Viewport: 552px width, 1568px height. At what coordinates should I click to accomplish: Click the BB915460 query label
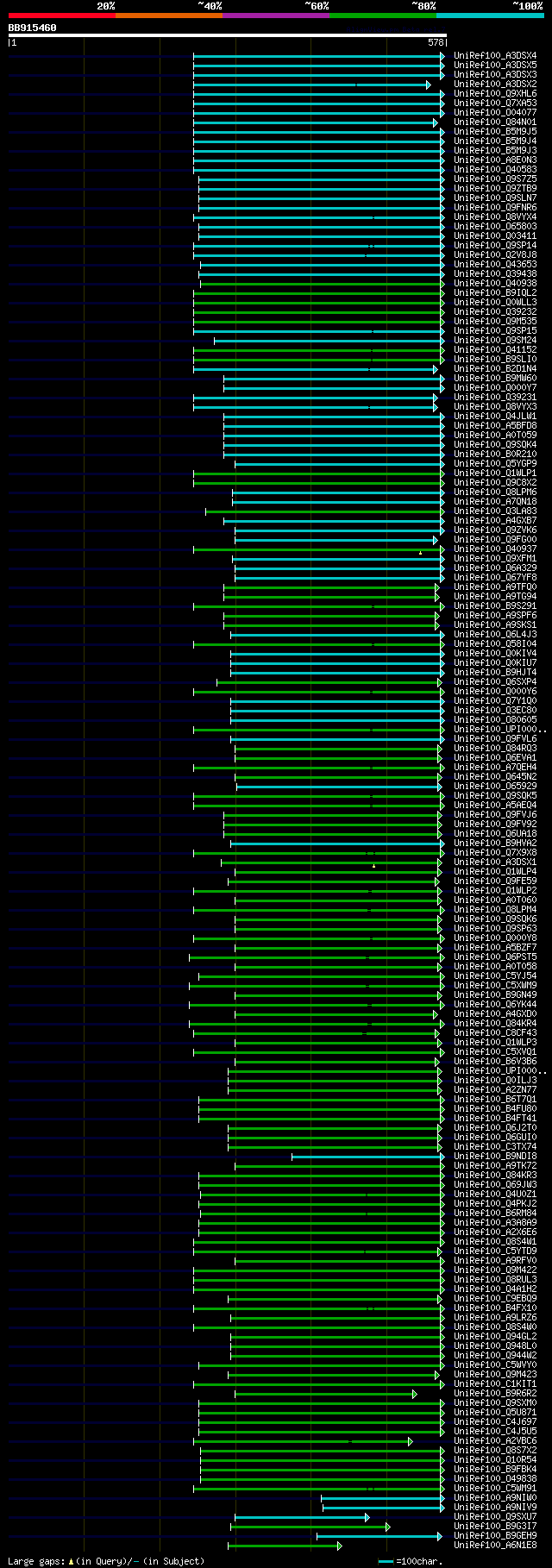(33, 28)
